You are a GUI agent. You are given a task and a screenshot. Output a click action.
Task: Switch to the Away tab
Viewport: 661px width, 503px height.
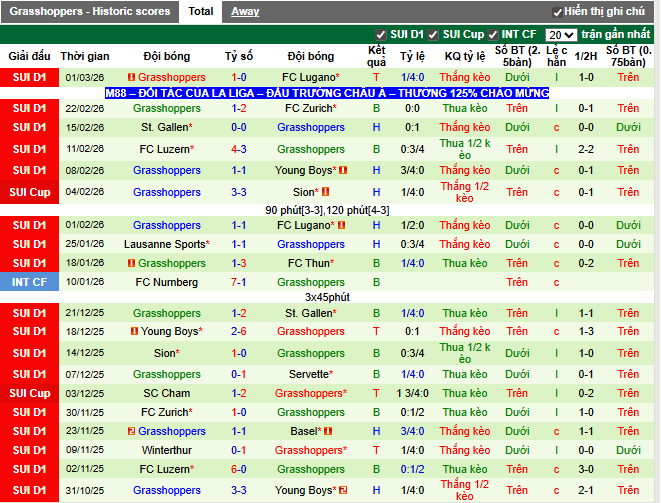click(245, 12)
